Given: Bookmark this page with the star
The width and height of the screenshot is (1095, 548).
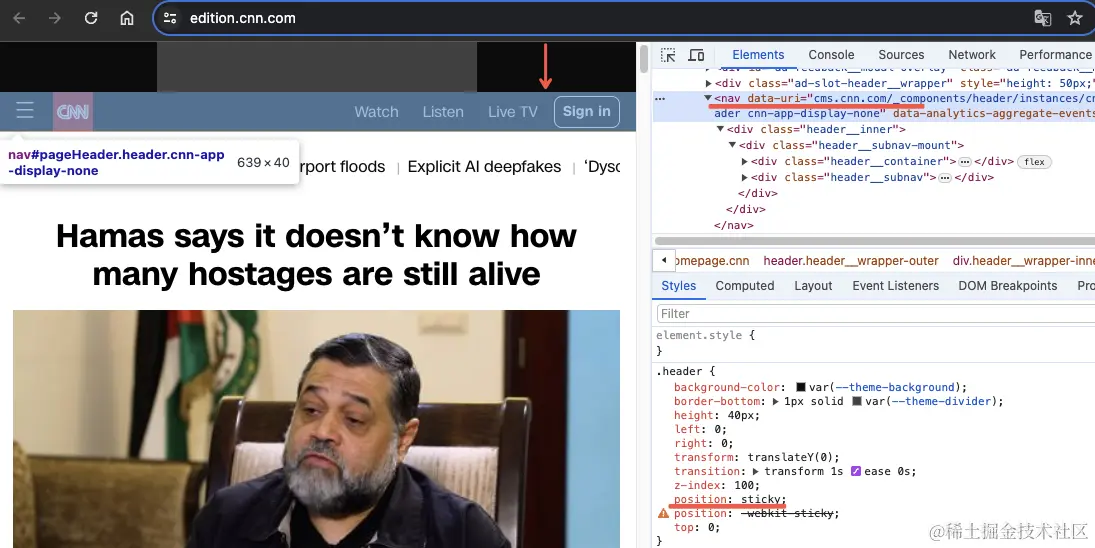Looking at the screenshot, I should [1075, 18].
